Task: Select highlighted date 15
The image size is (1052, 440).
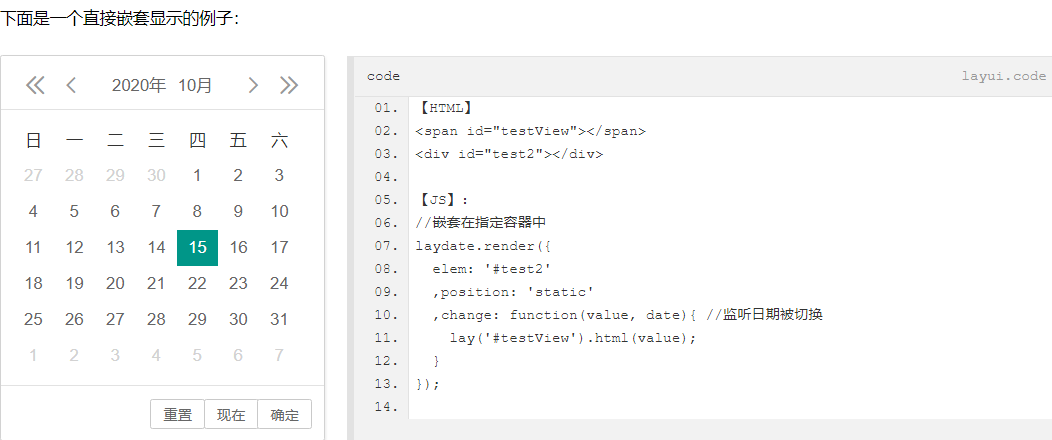Action: (197, 247)
